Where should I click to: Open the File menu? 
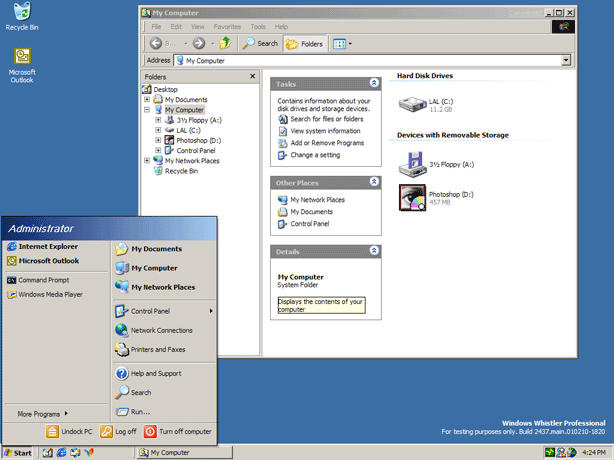[x=156, y=27]
